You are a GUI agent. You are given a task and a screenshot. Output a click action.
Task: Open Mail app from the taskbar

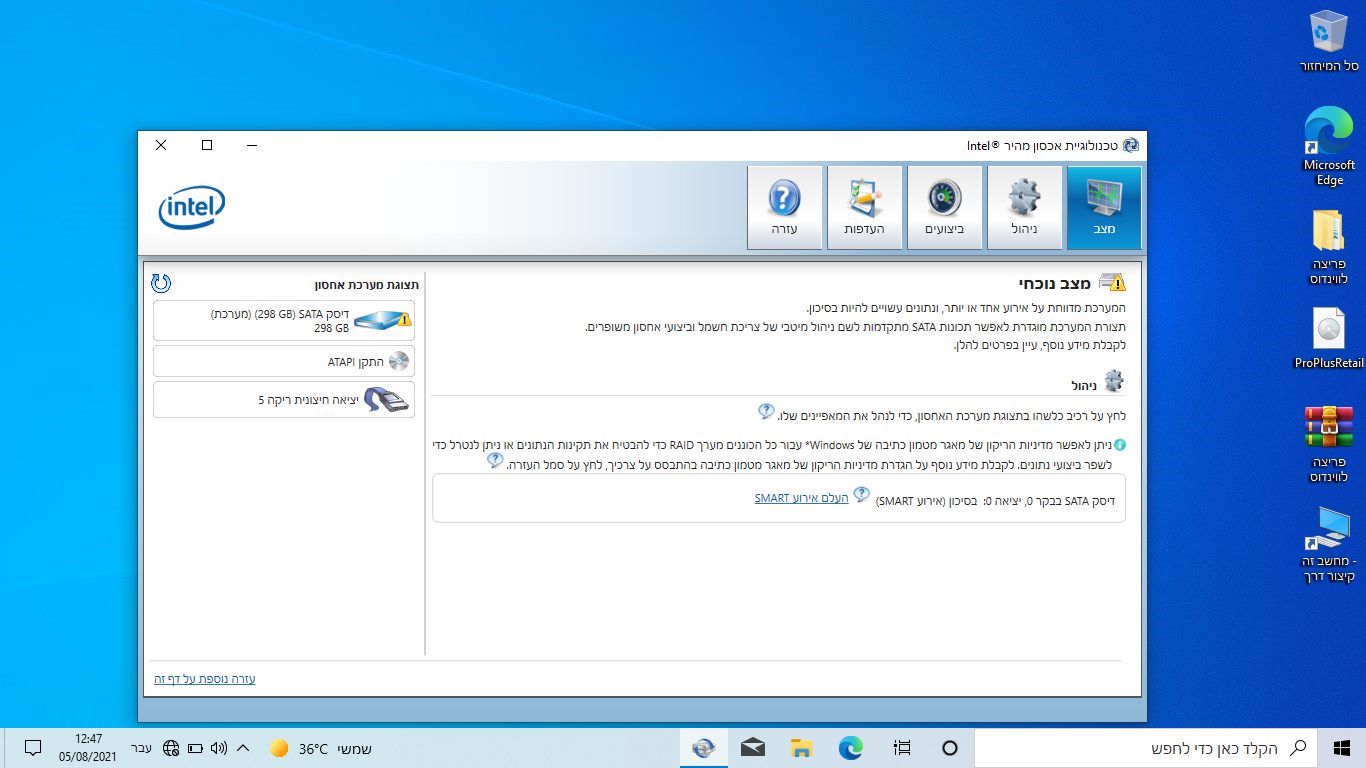(752, 748)
